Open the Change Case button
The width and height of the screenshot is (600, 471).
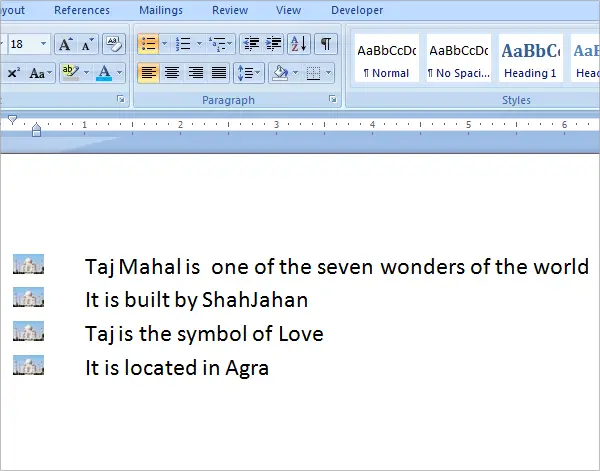40,73
